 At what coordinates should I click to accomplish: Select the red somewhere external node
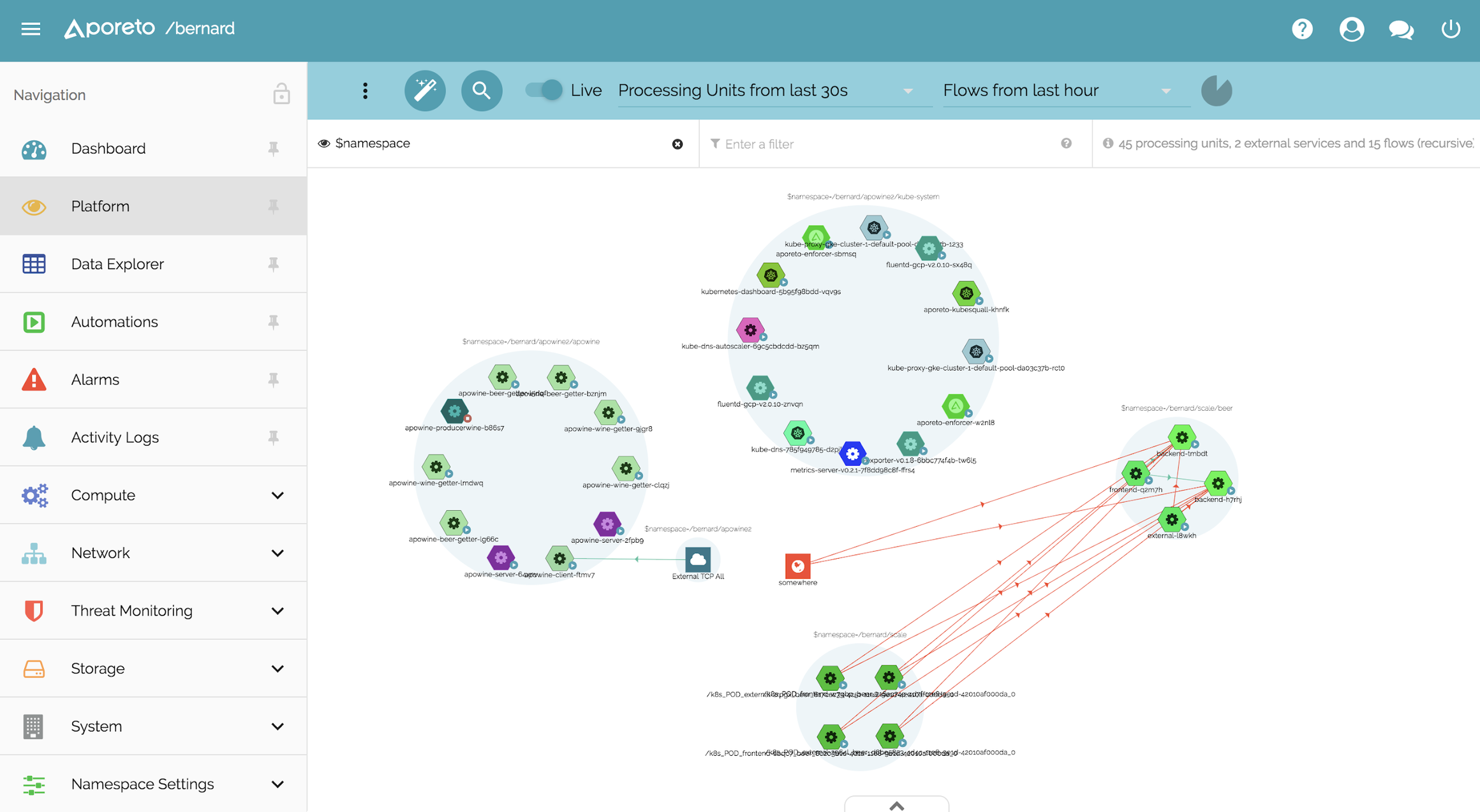coord(797,566)
